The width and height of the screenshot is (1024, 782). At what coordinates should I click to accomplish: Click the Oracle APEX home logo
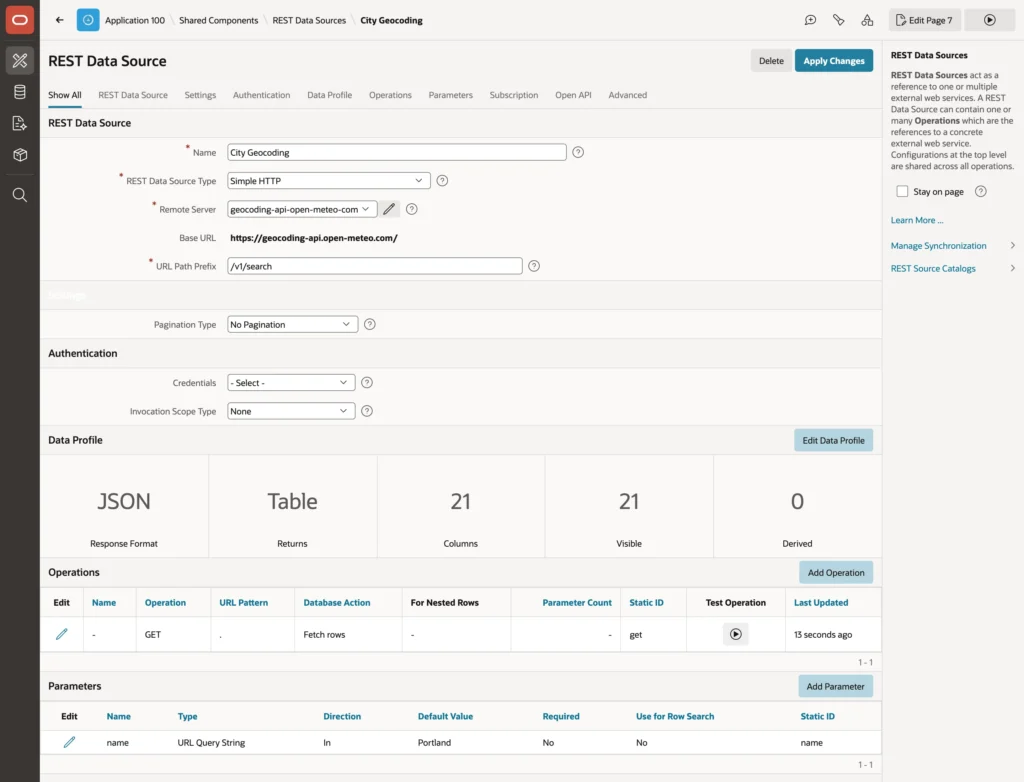20,20
